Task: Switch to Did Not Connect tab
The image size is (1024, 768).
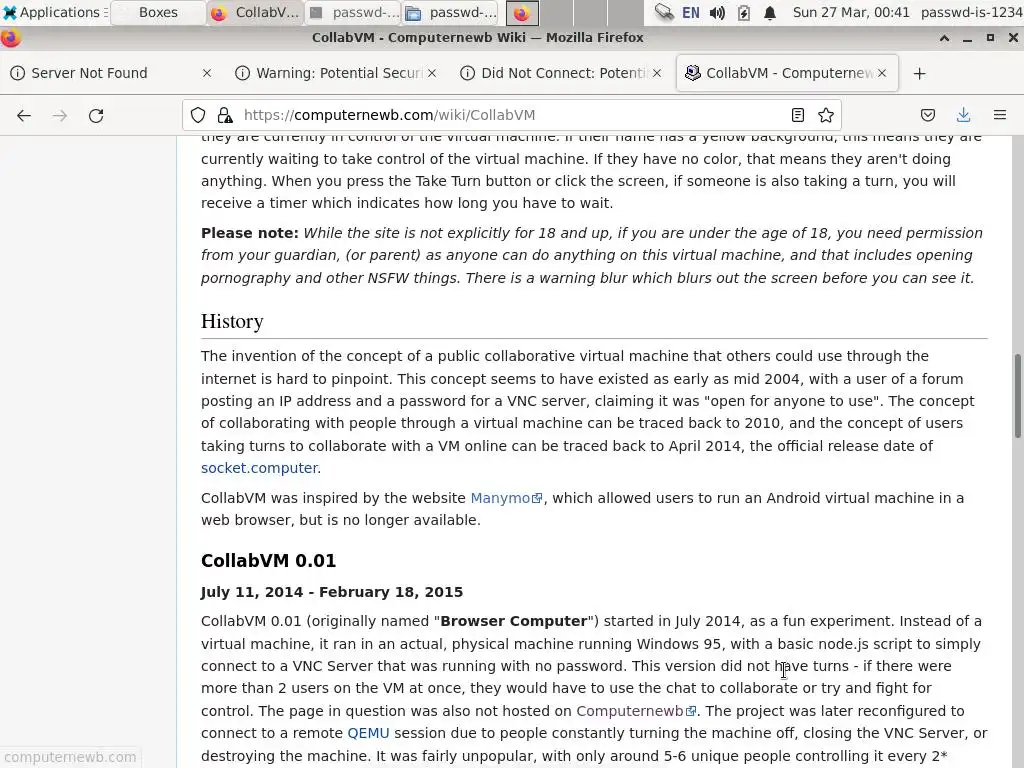Action: click(x=561, y=73)
